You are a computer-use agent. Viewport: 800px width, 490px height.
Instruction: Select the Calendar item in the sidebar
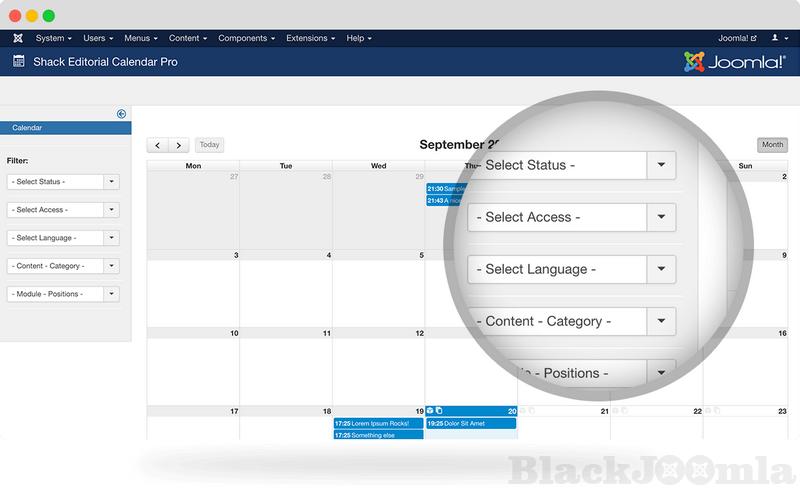(65, 128)
